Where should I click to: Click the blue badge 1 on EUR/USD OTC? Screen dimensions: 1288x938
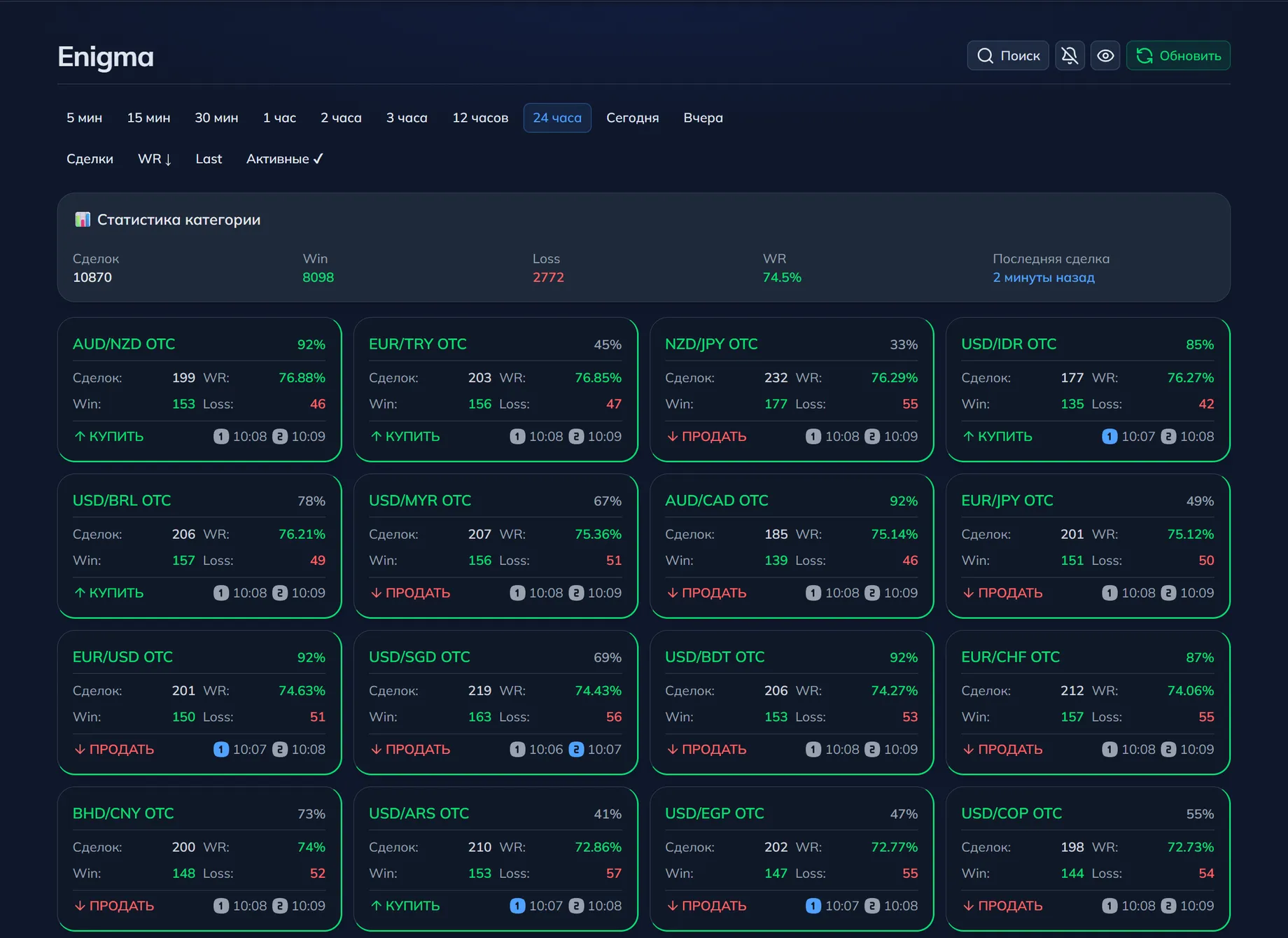point(221,750)
